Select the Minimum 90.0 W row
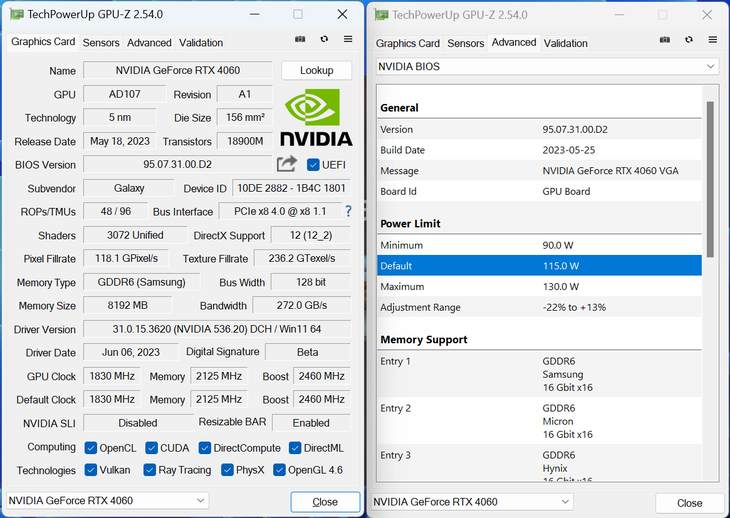The image size is (730, 518). pos(539,245)
